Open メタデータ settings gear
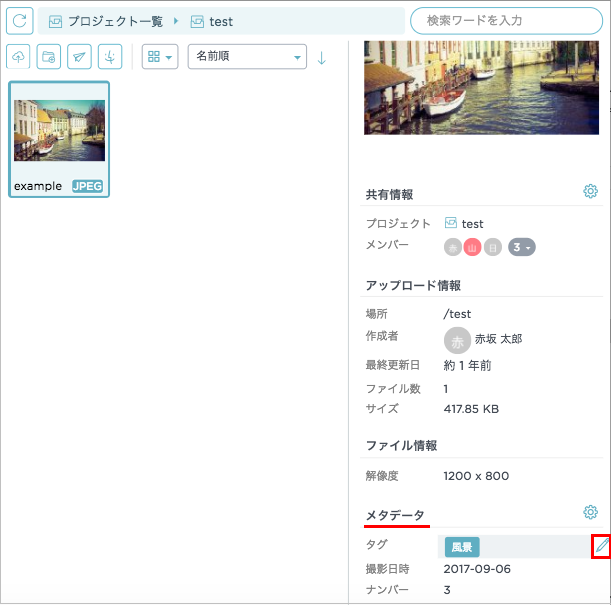The height and width of the screenshot is (605, 611). pyautogui.click(x=590, y=512)
